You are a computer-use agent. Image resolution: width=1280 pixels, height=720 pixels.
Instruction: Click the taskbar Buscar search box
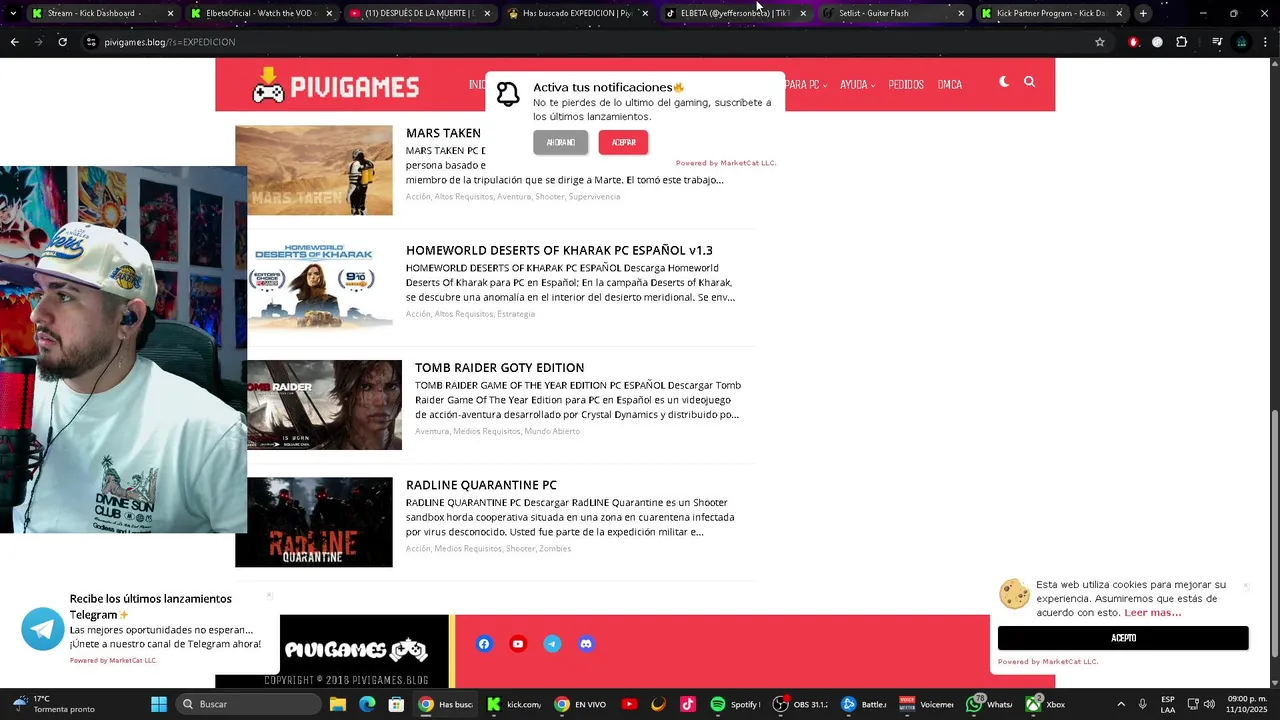click(x=250, y=704)
